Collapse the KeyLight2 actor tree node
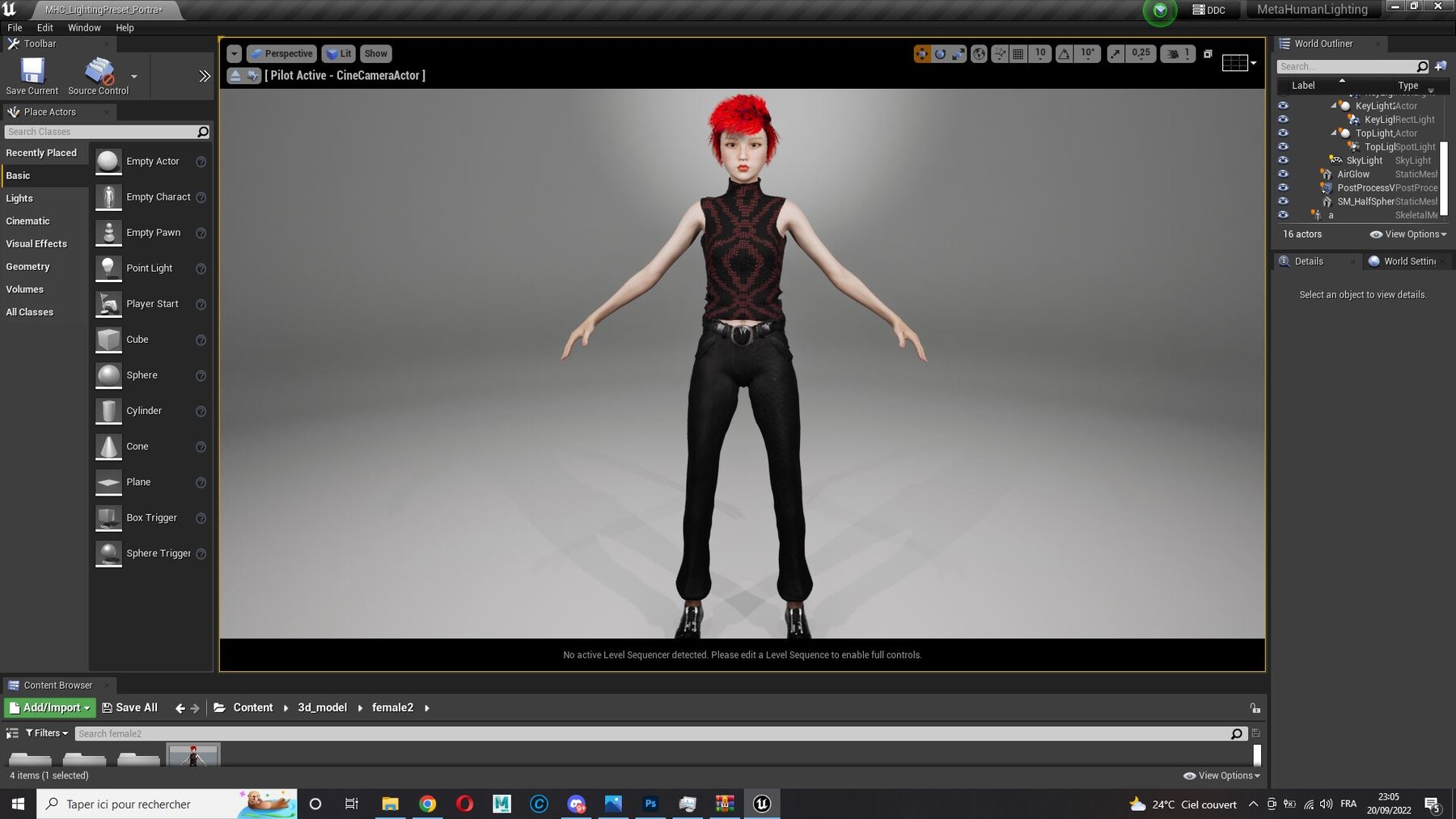This screenshot has height=819, width=1456. click(x=1333, y=106)
